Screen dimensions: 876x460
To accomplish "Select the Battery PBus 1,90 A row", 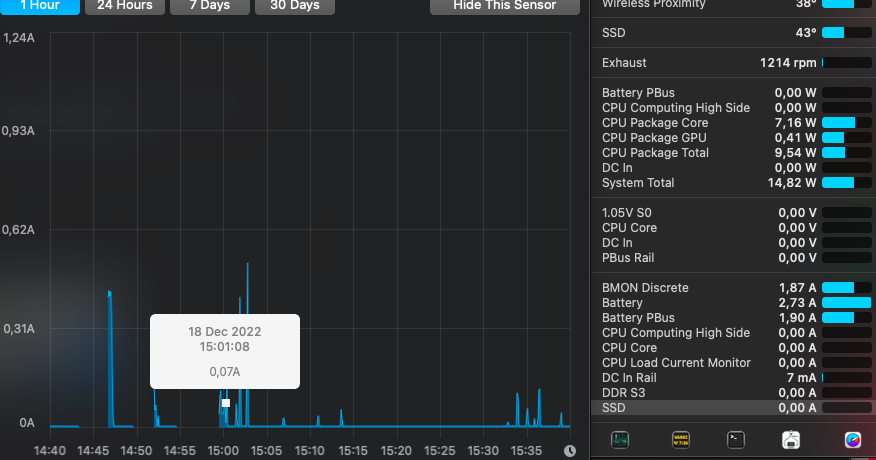I will pyautogui.click(x=733, y=318).
